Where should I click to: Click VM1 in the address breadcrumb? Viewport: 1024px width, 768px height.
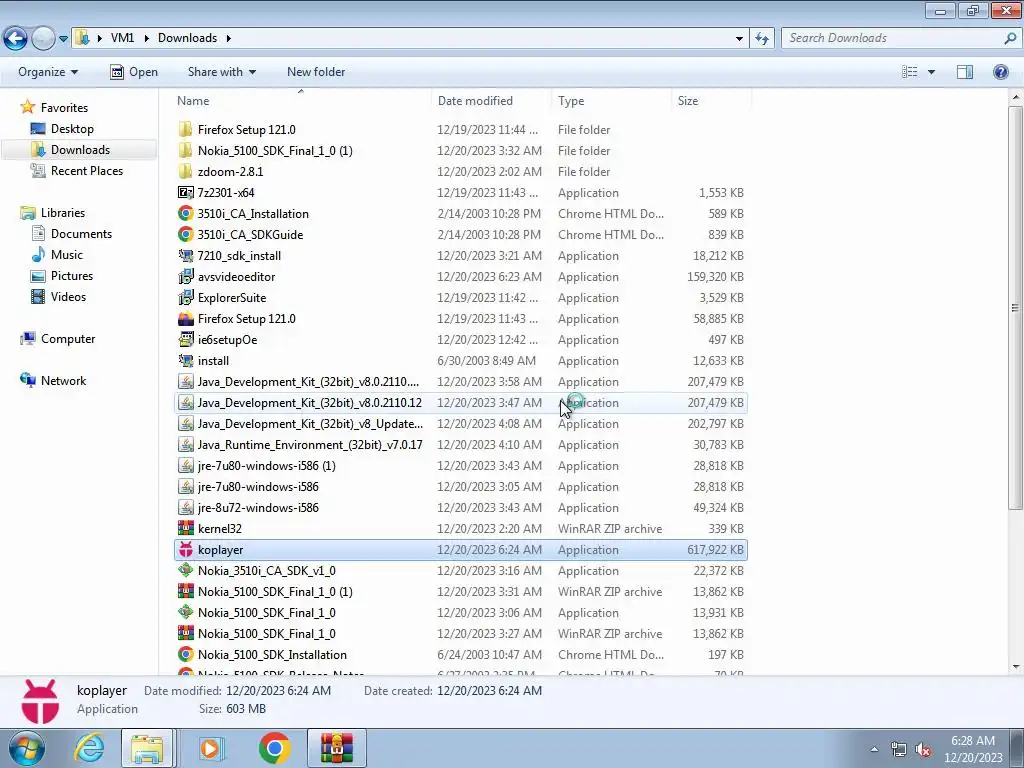(x=122, y=38)
